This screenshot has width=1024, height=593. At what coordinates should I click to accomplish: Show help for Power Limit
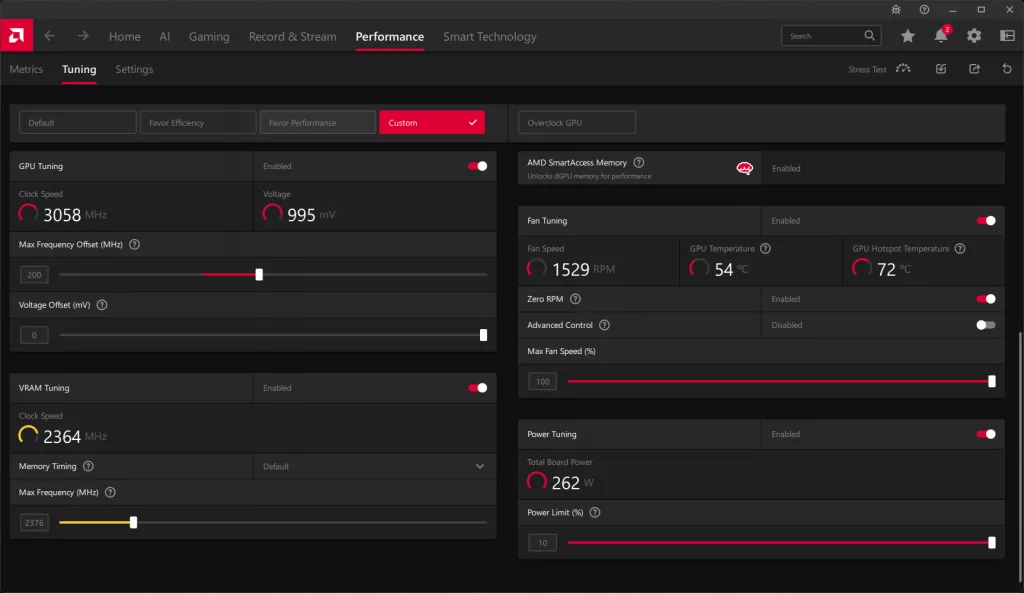point(595,513)
